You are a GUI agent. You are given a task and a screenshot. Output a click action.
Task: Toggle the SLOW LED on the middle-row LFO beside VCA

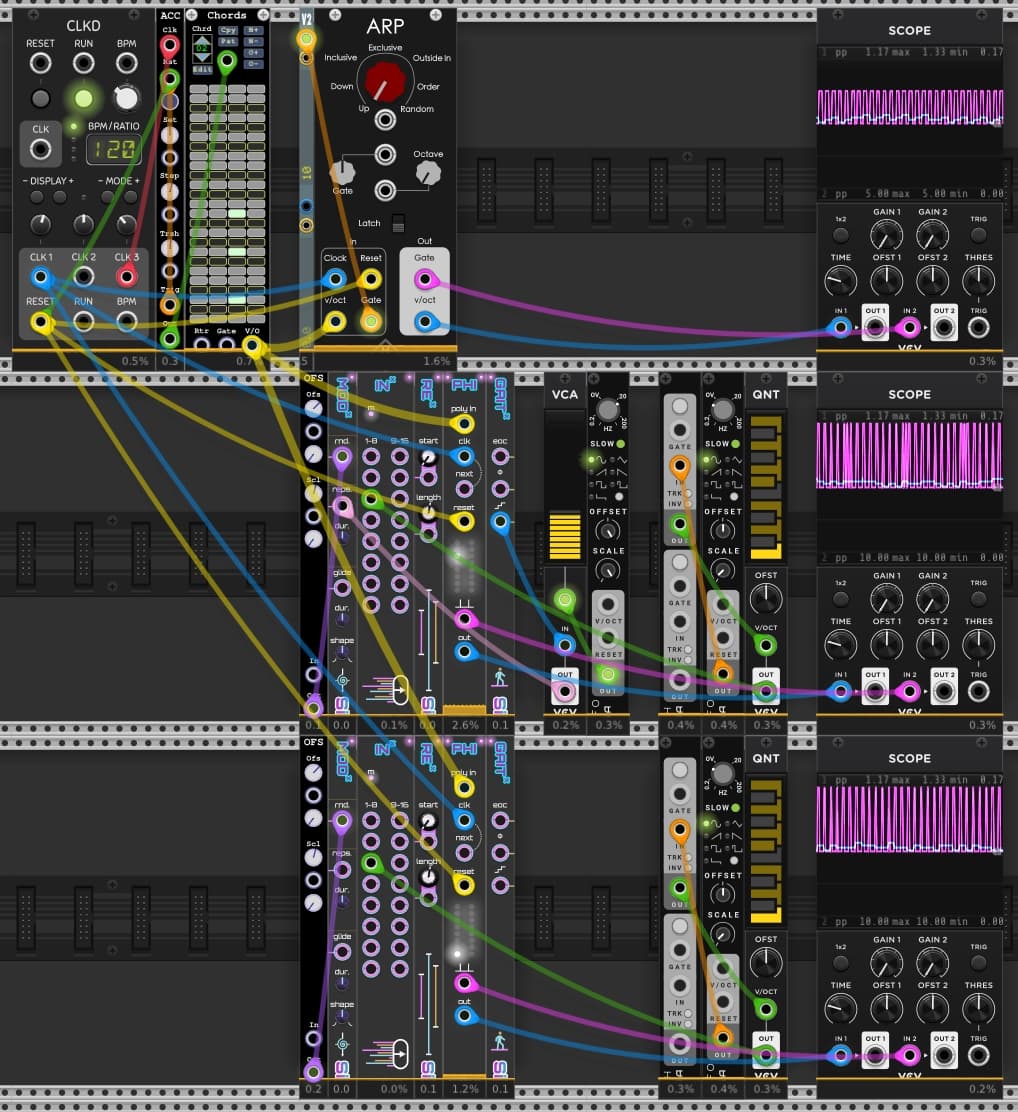click(620, 444)
